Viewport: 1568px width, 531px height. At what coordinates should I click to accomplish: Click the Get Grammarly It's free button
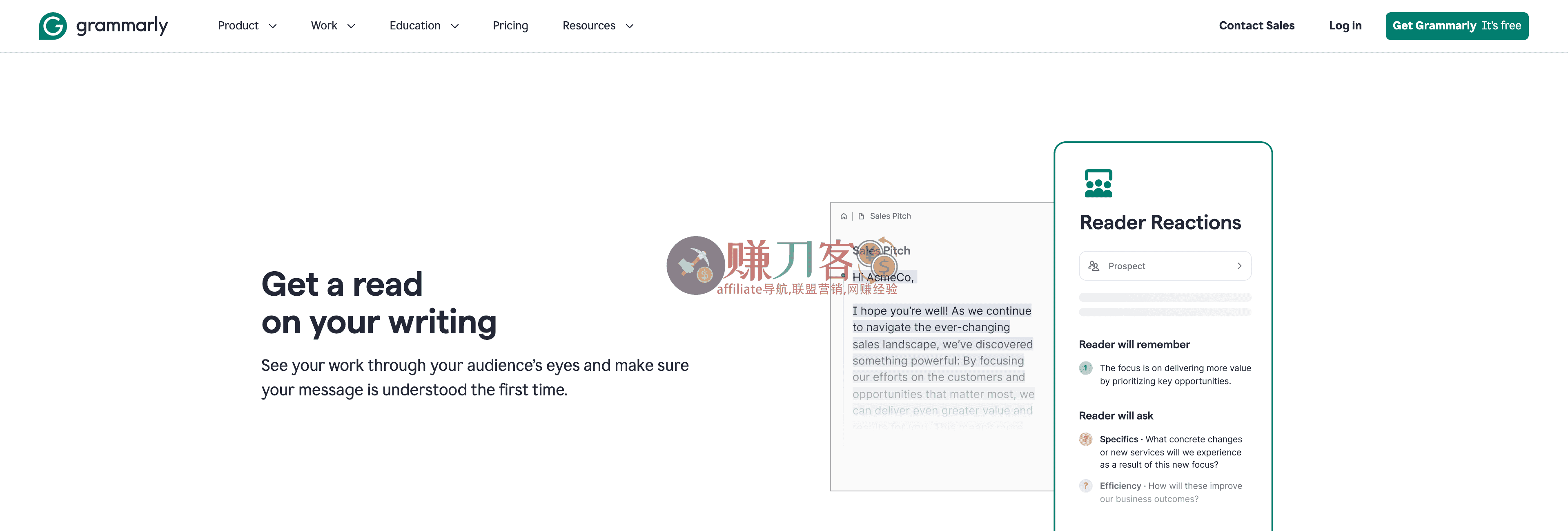[1457, 26]
